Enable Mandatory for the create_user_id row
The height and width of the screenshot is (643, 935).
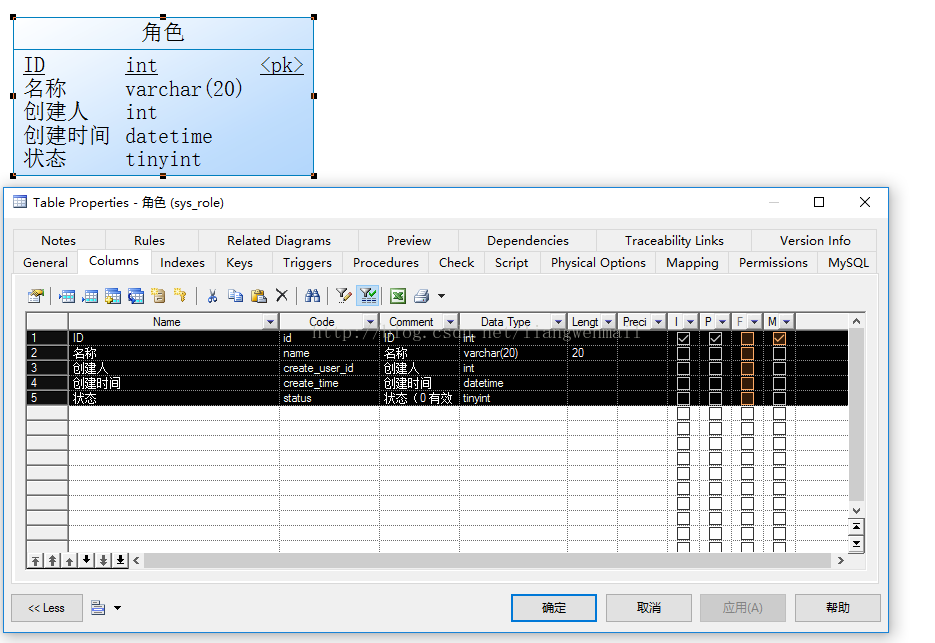779,369
